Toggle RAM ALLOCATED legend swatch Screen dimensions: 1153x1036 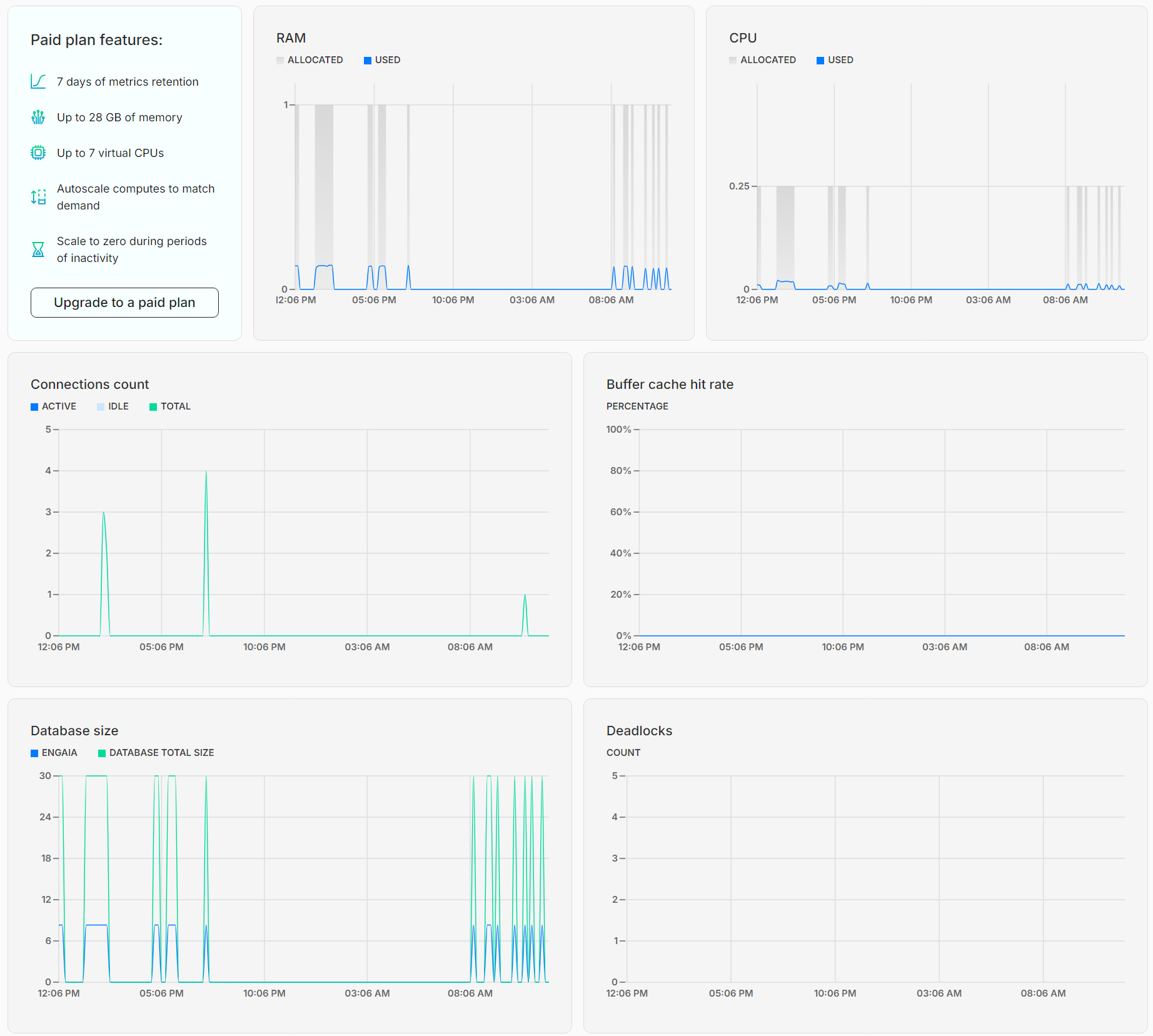(280, 61)
